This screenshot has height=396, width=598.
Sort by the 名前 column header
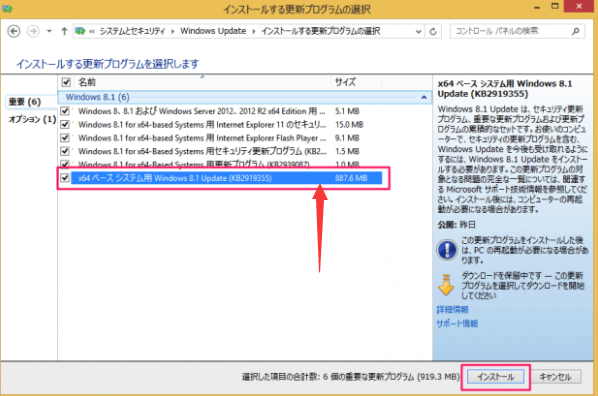(87, 82)
